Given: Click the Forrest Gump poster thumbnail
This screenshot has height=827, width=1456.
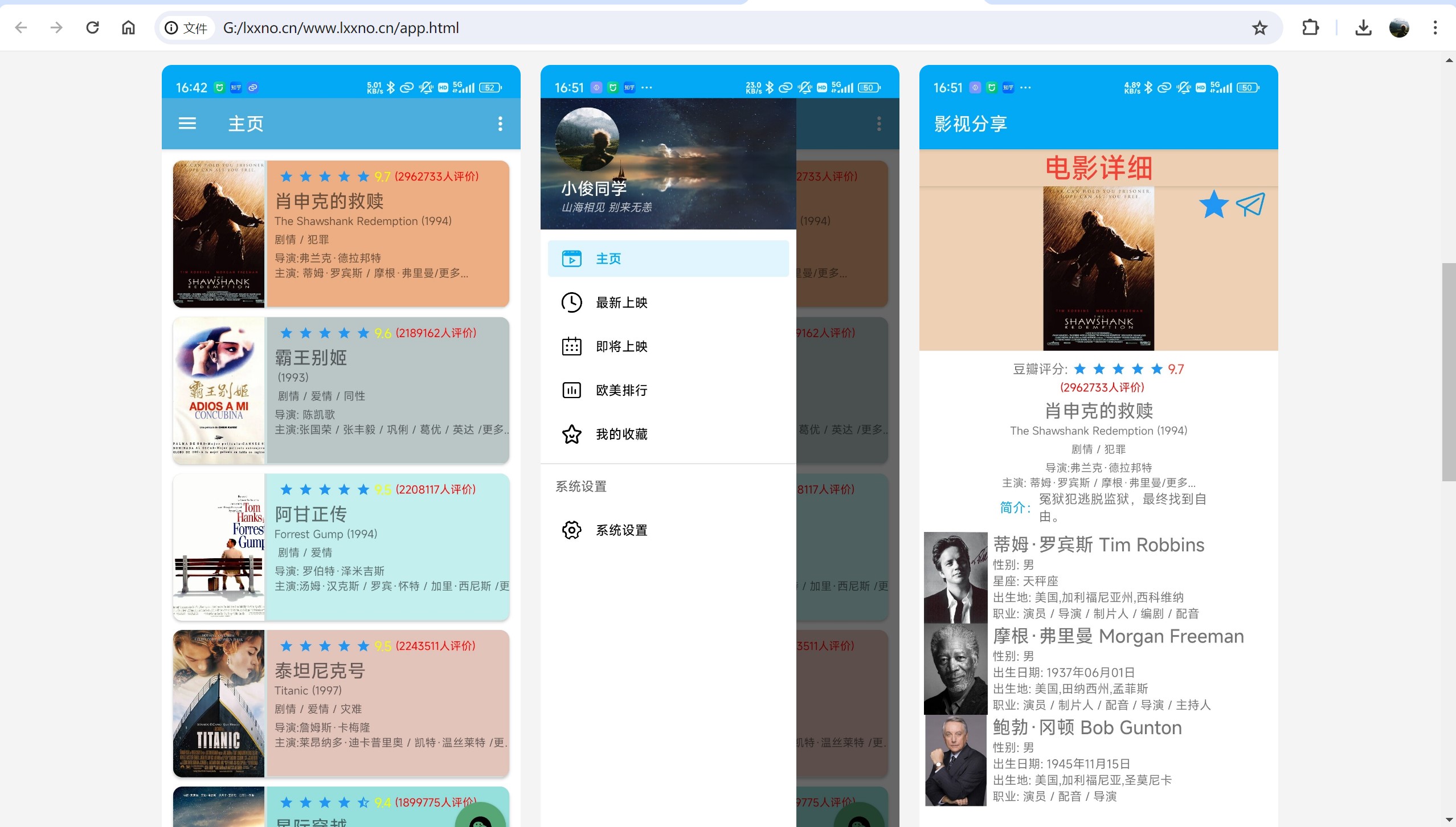Looking at the screenshot, I should (x=219, y=547).
